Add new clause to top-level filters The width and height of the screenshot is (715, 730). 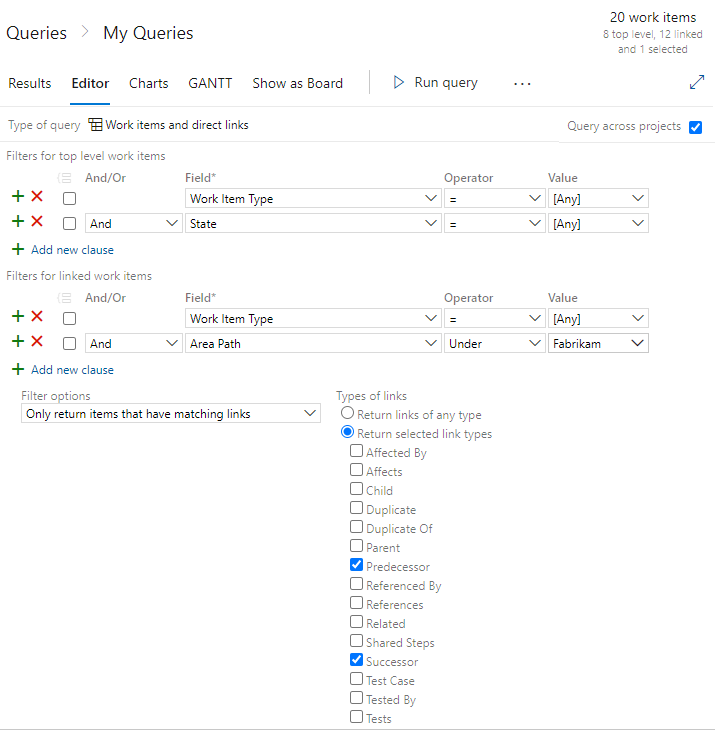pos(72,250)
